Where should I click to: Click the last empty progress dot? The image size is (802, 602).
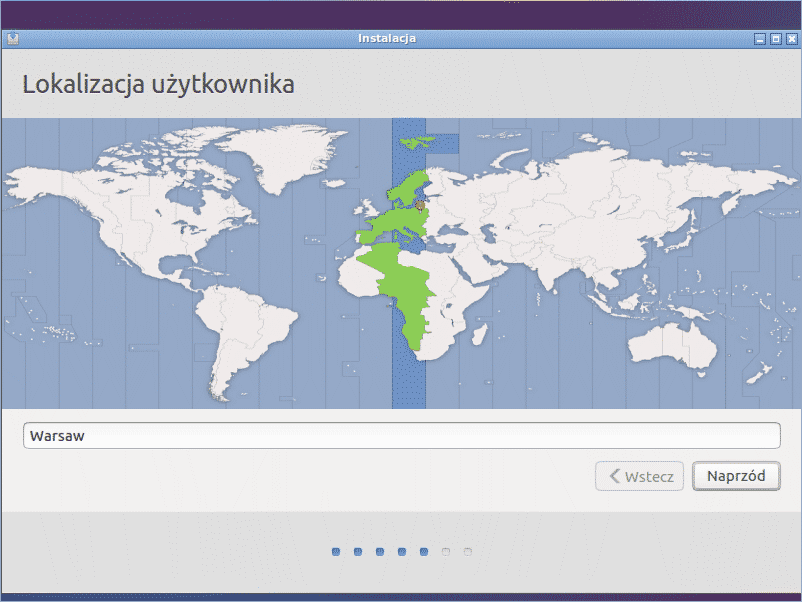click(x=468, y=551)
